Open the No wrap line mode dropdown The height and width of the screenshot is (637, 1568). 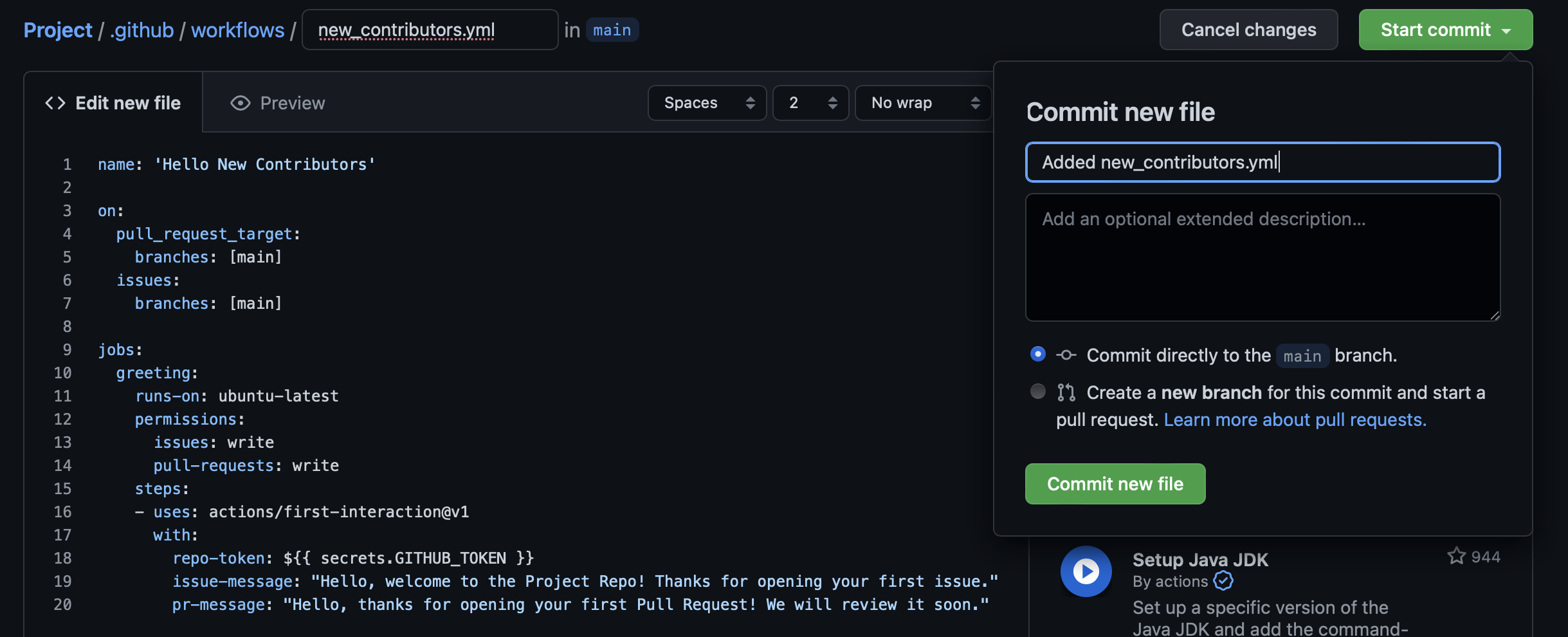[x=924, y=103]
